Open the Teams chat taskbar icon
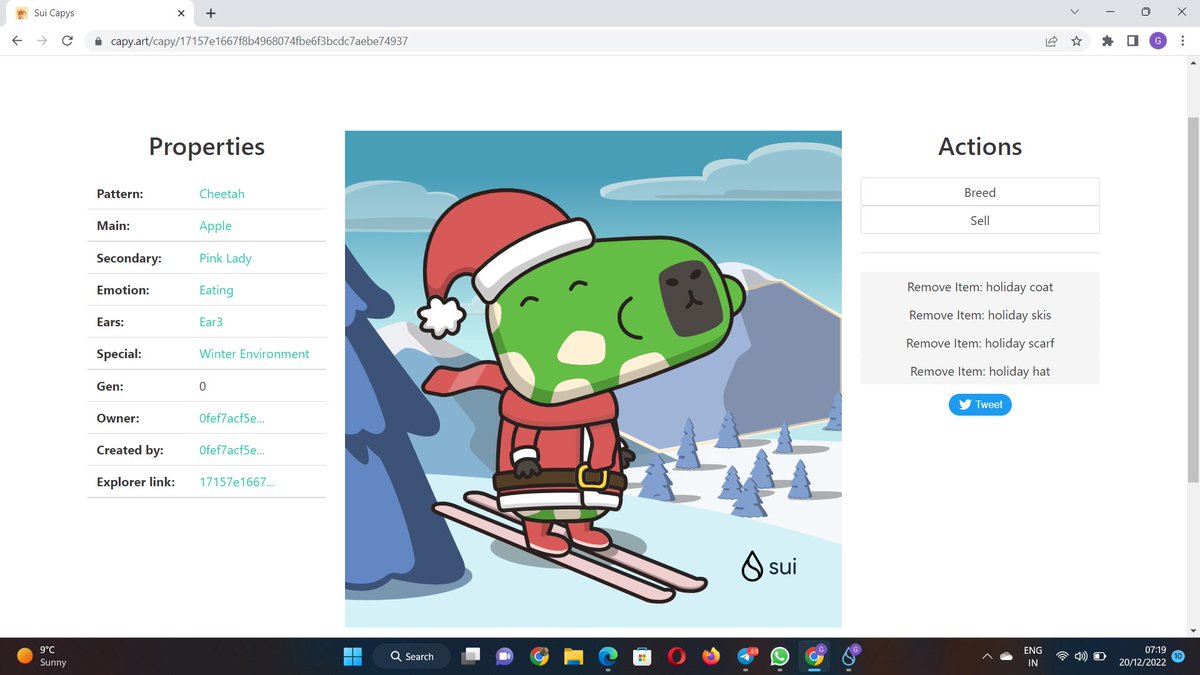This screenshot has height=675, width=1200. [x=504, y=656]
